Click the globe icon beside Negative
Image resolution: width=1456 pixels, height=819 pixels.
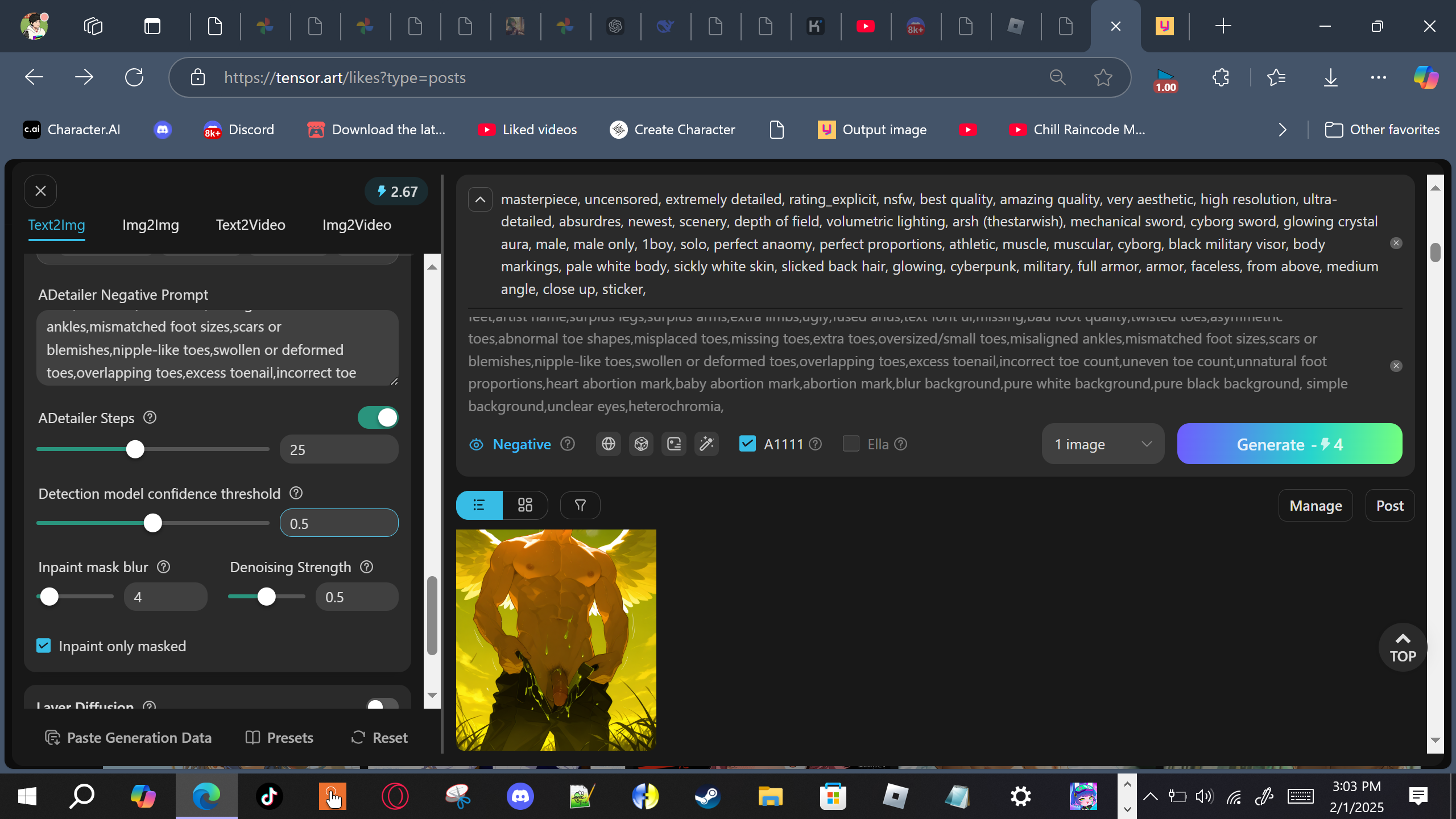pyautogui.click(x=609, y=444)
